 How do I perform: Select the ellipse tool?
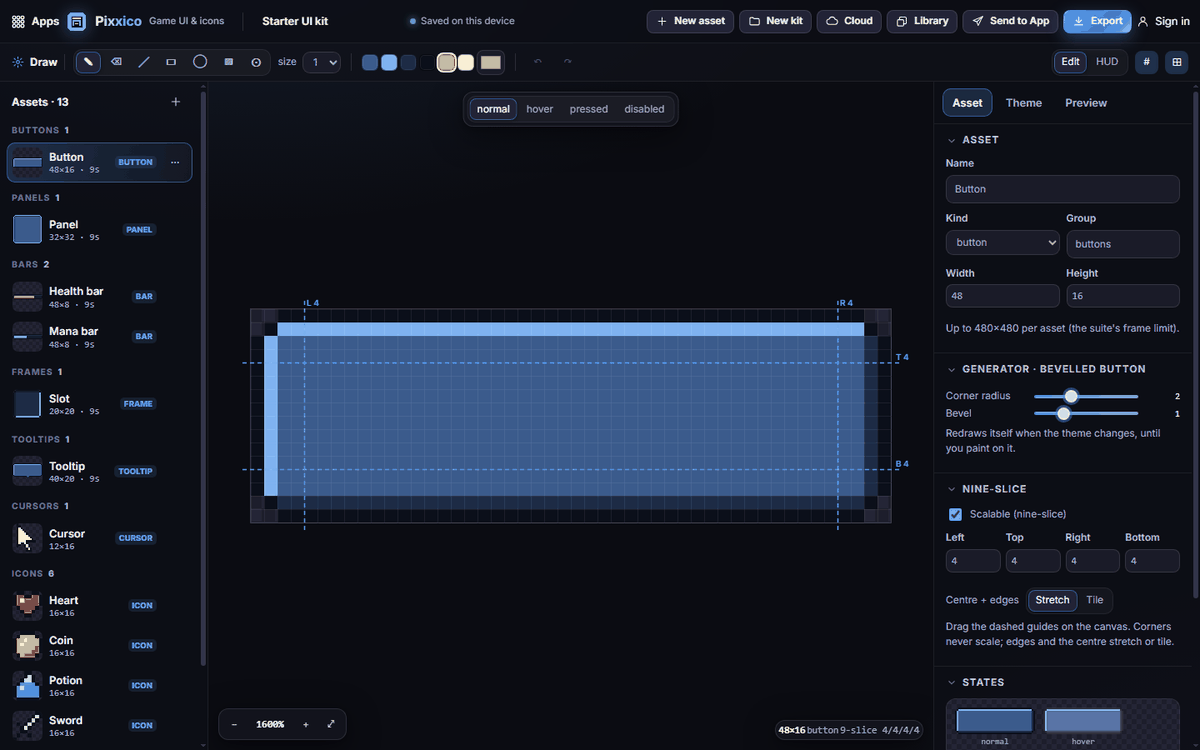pos(200,62)
